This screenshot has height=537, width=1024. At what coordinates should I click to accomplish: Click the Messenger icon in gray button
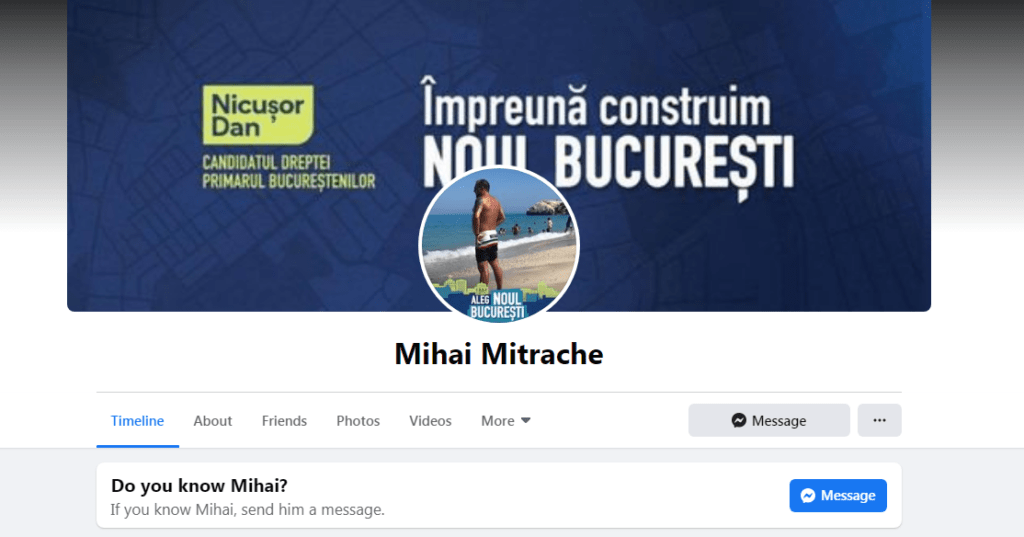(x=739, y=420)
